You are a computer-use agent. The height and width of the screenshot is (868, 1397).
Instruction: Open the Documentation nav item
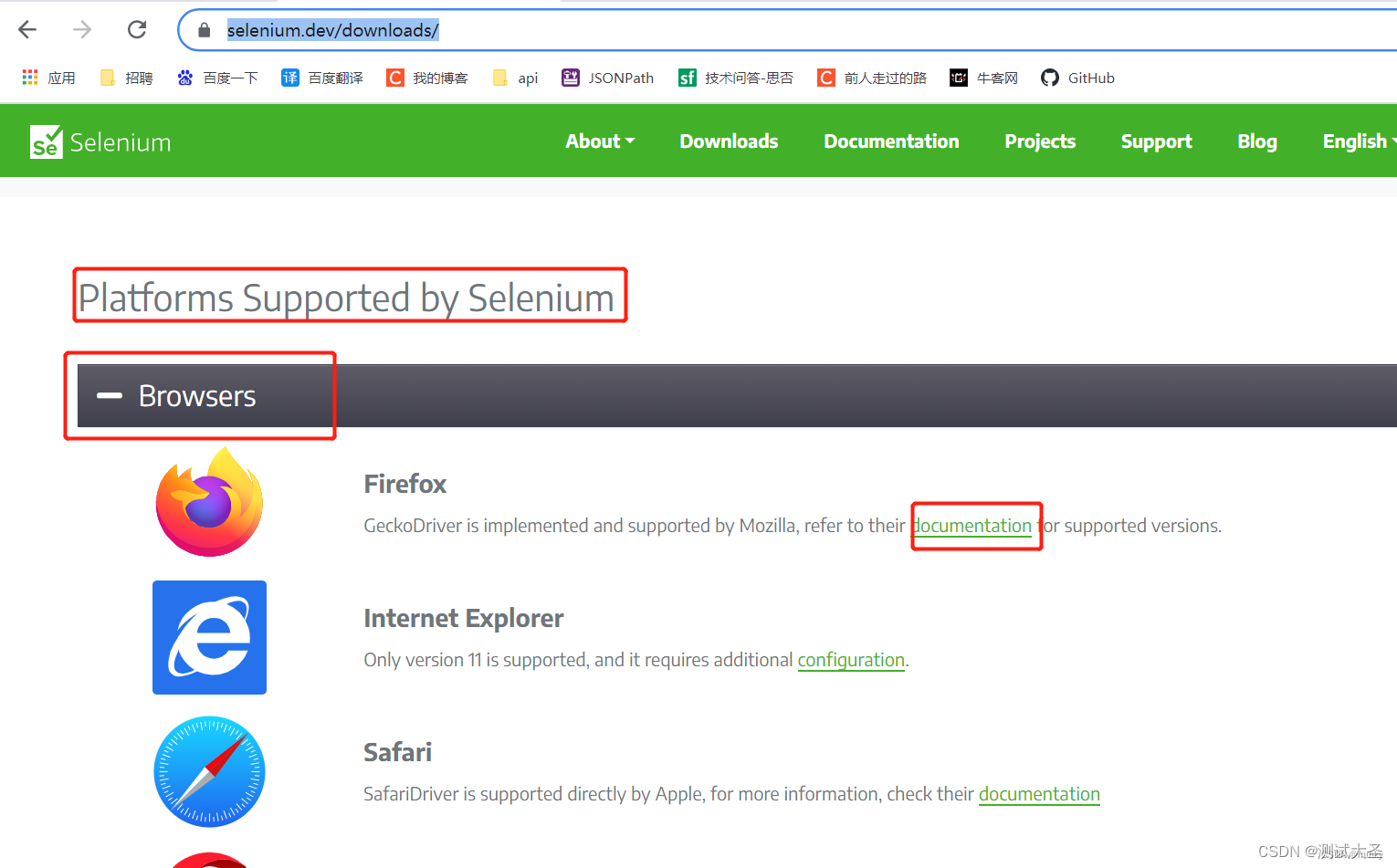click(x=891, y=141)
